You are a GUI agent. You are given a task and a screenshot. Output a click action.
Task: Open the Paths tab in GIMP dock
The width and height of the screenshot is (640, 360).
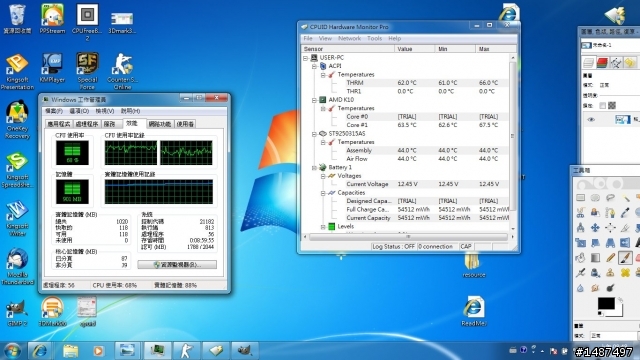point(616,63)
